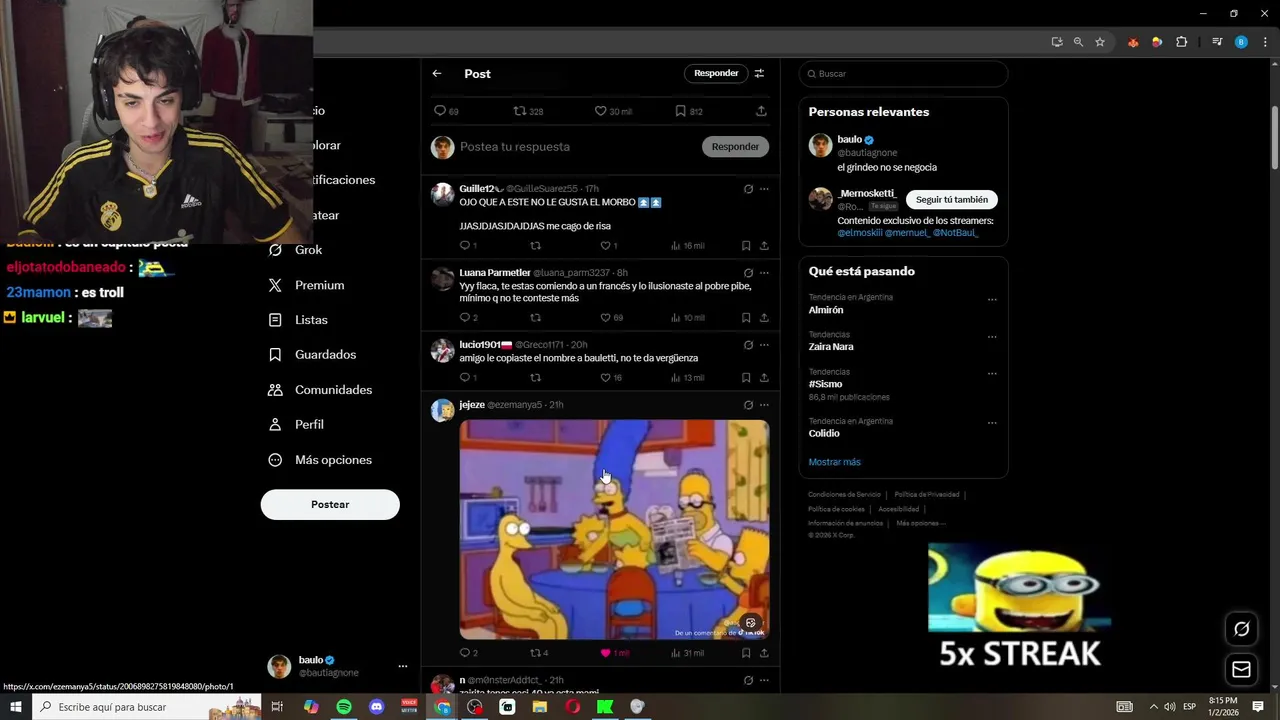Follow _Mernosketti_ with Seguir tú también

pyautogui.click(x=951, y=200)
